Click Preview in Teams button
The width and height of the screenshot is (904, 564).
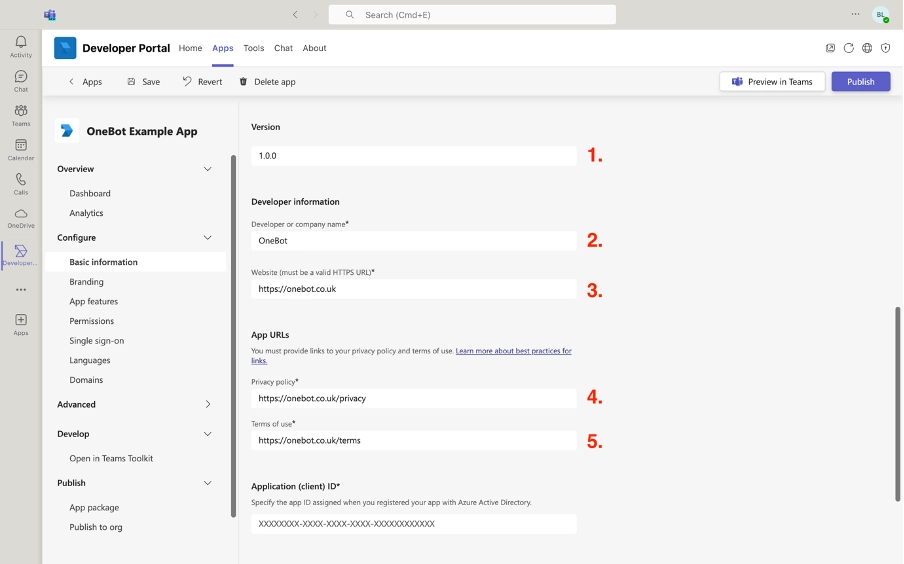tap(772, 82)
